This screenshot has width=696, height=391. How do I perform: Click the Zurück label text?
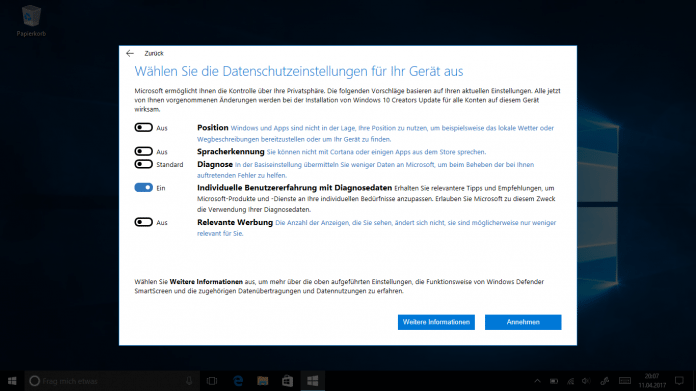point(154,53)
